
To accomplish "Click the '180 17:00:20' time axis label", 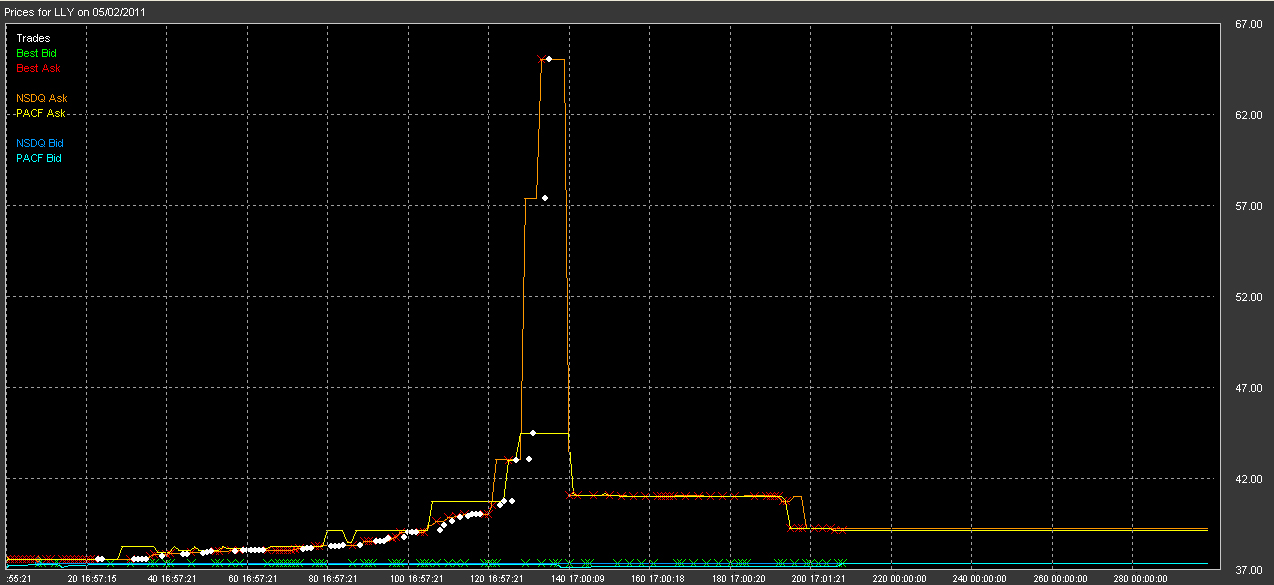I will [739, 578].
